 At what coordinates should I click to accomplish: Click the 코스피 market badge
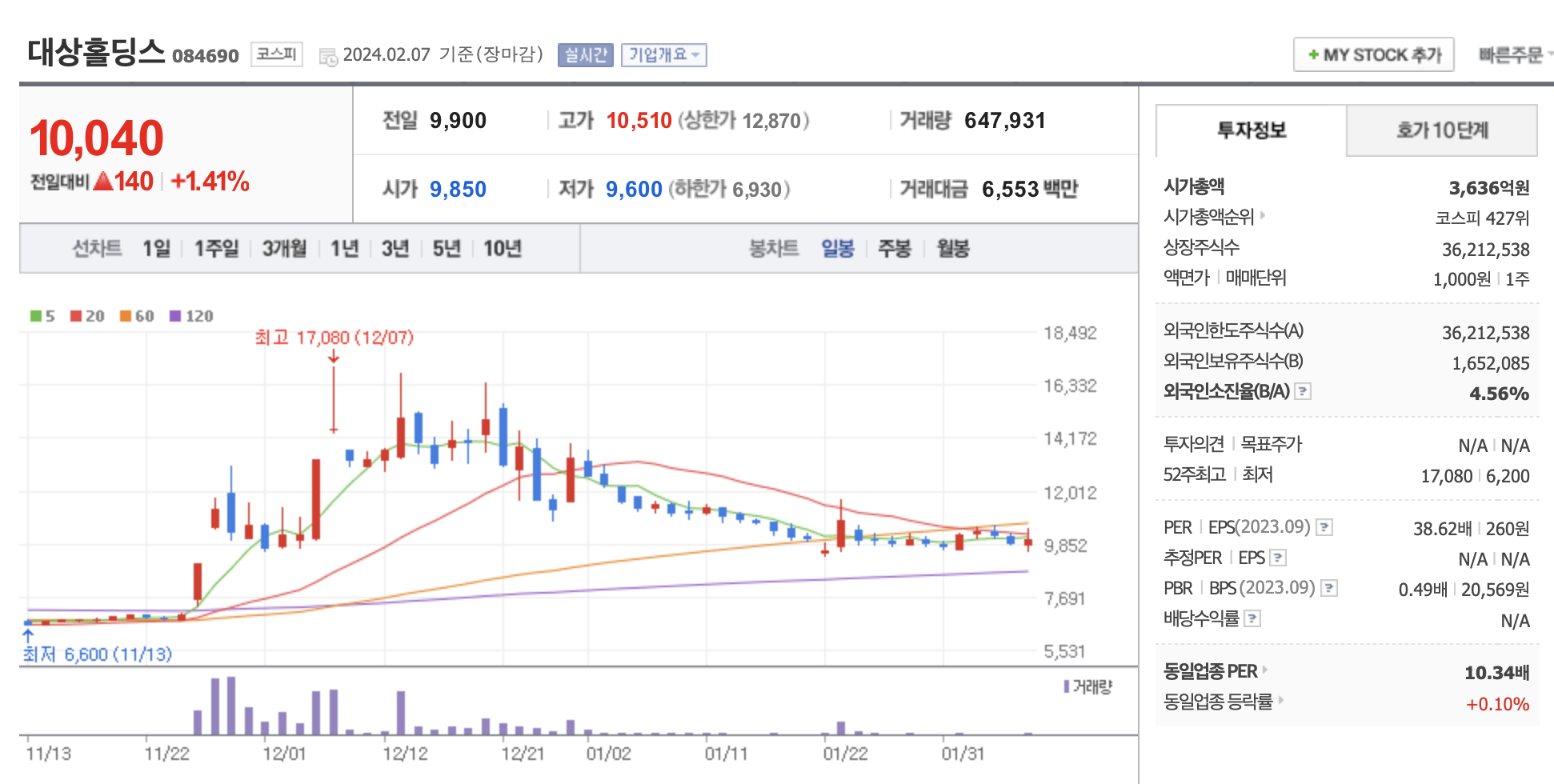(x=277, y=54)
